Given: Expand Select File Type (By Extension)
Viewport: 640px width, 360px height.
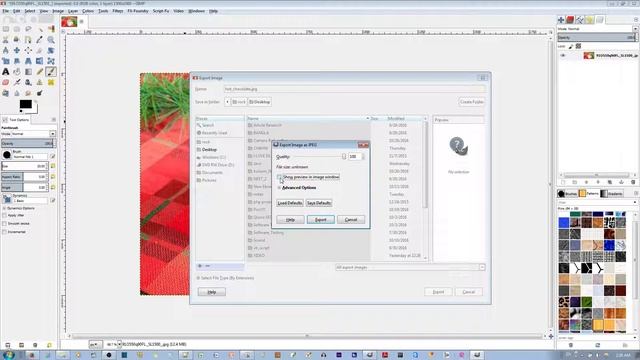Looking at the screenshot, I should (x=198, y=278).
